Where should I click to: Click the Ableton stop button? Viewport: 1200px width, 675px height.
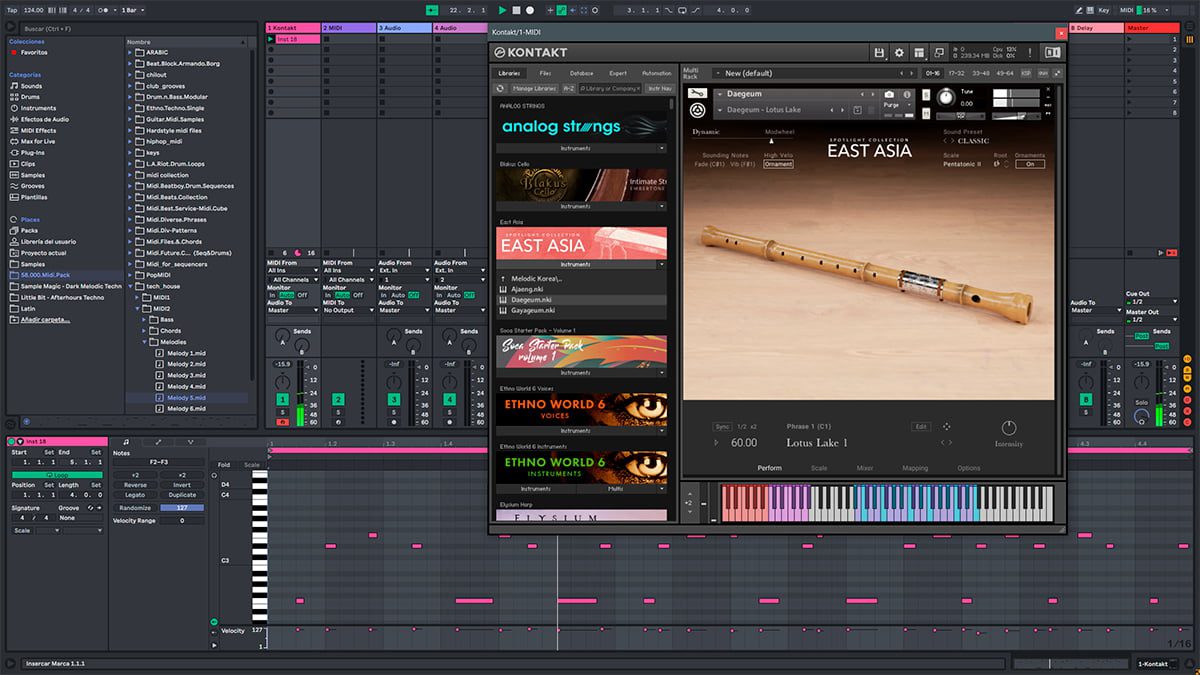click(516, 10)
